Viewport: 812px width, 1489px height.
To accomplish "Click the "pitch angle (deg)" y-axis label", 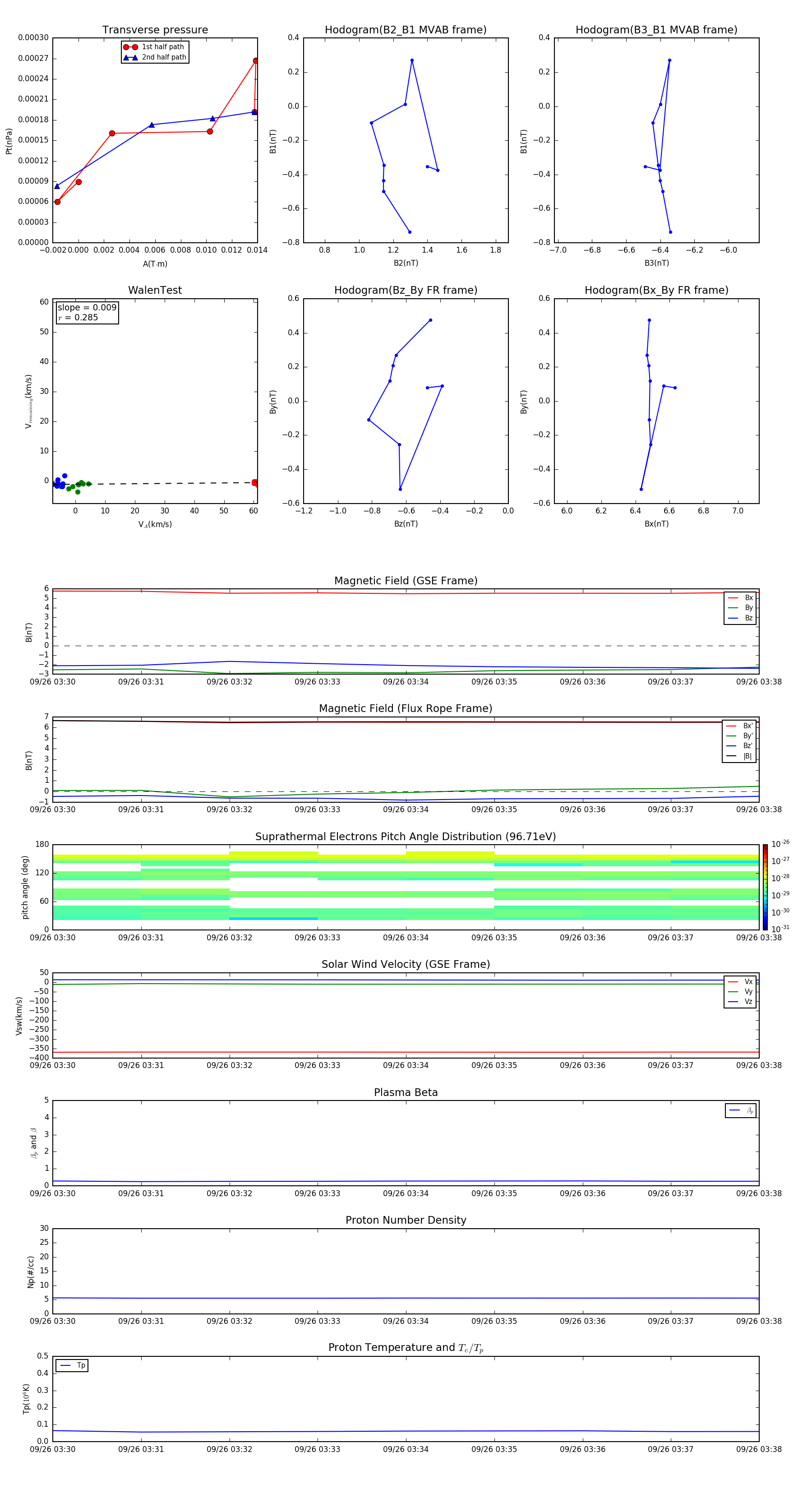I will point(25,887).
